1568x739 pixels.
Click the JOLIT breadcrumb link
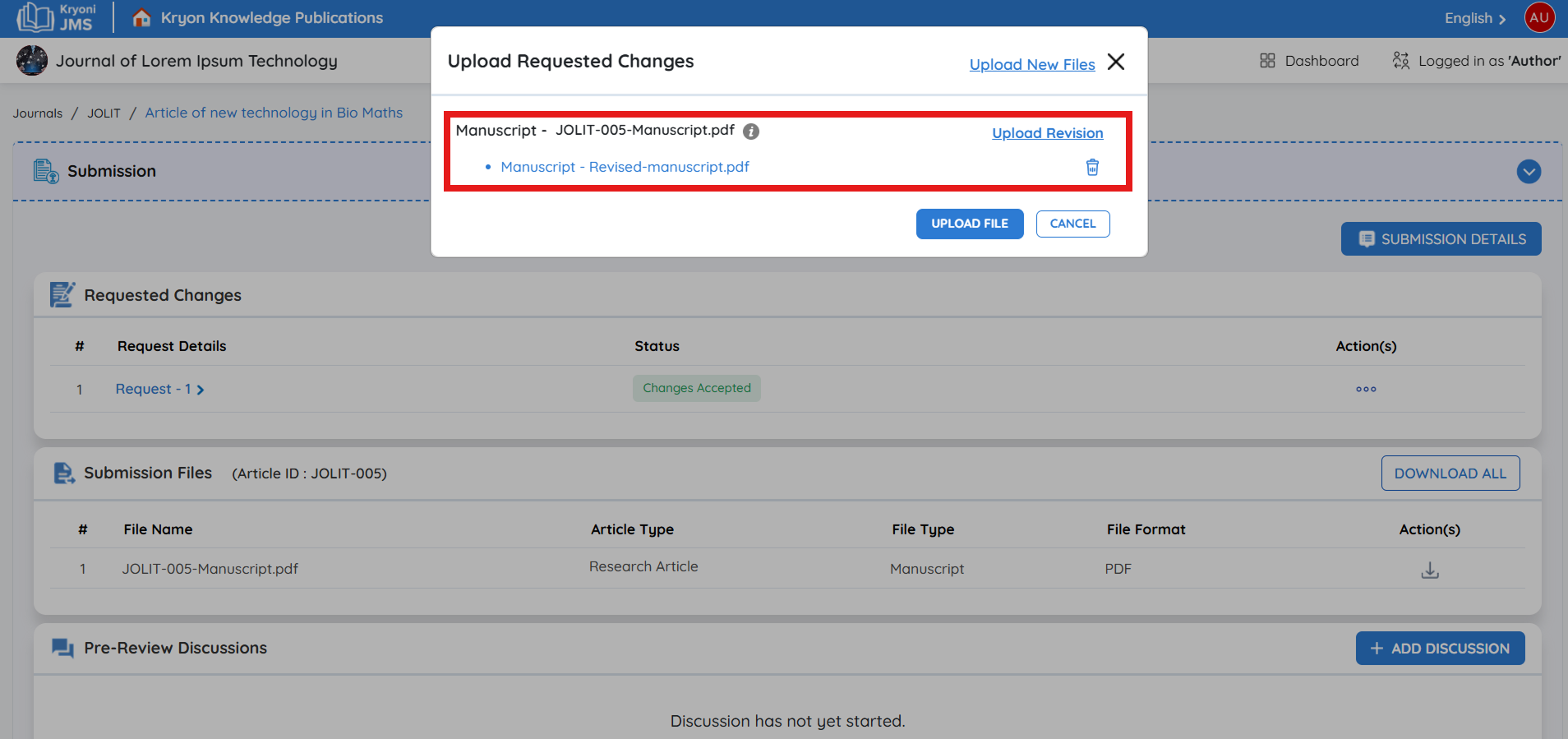click(104, 113)
